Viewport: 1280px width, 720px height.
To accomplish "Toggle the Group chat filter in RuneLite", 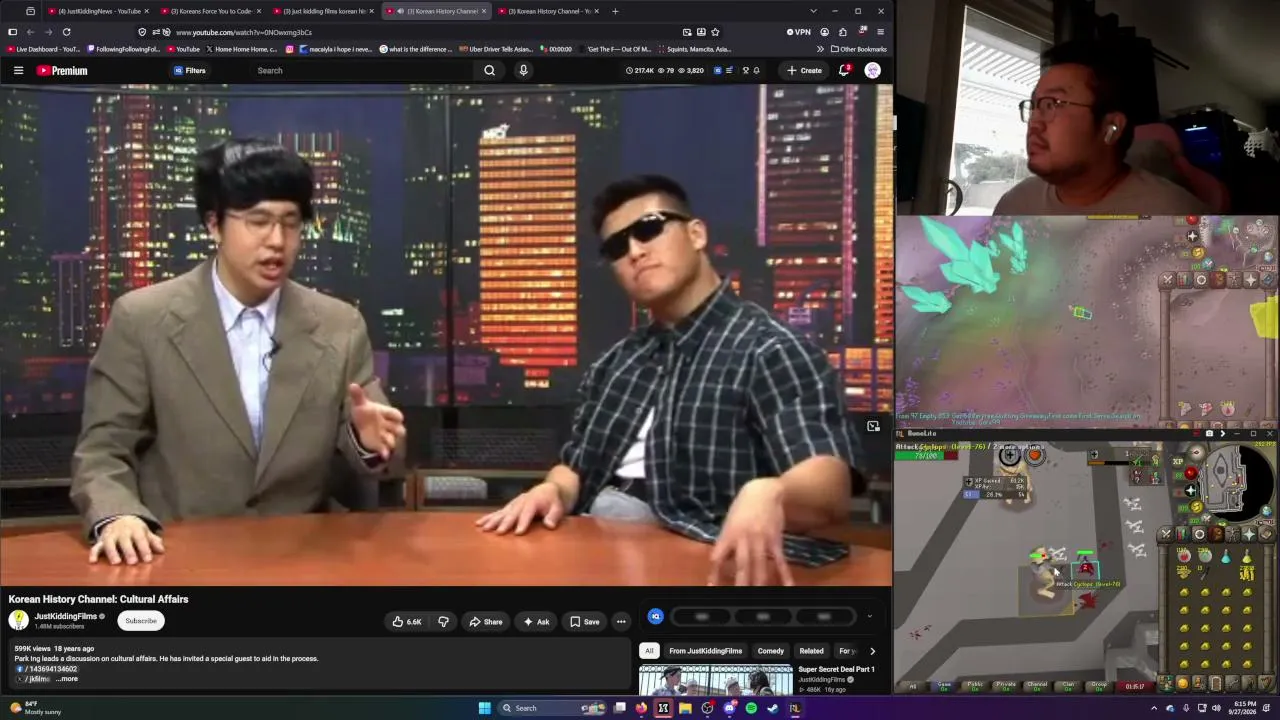I will click(x=1099, y=686).
